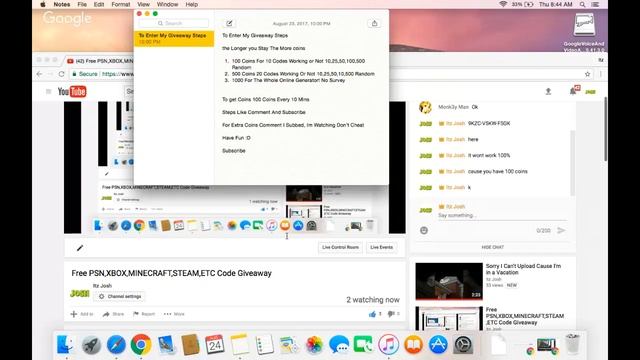Open Live Events
Screen dimensions: 640x360
click(x=381, y=247)
